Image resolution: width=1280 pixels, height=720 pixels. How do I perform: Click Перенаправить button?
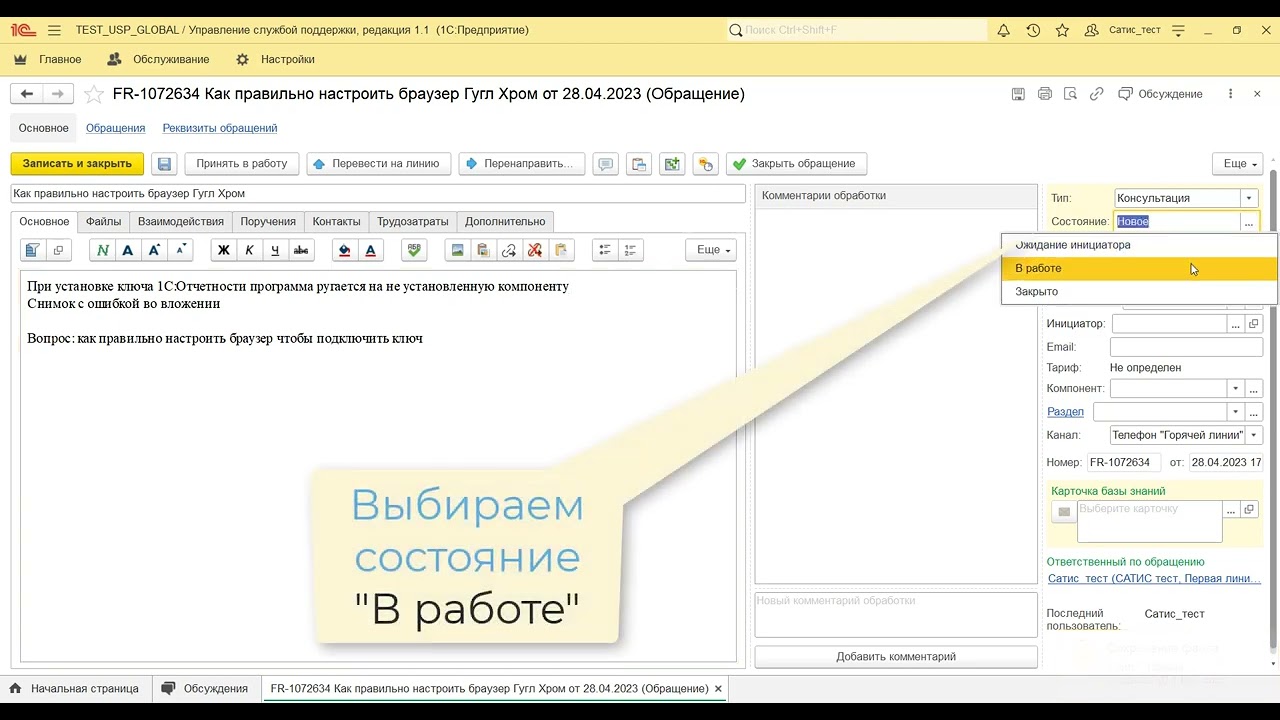(x=522, y=164)
